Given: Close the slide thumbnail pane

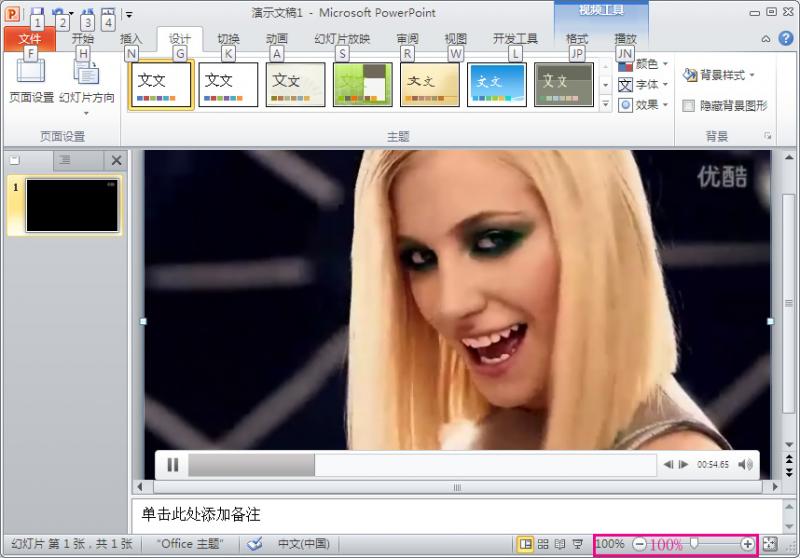Looking at the screenshot, I should [x=116, y=161].
